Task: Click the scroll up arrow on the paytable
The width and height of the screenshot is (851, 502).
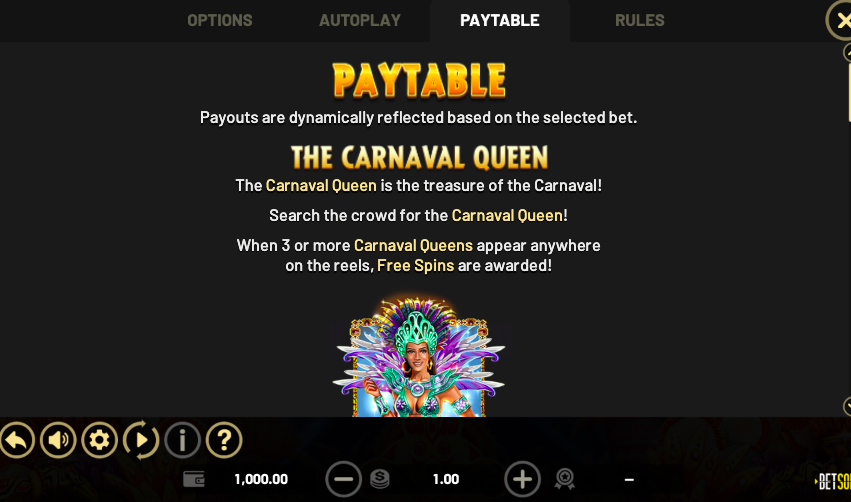Action: click(847, 53)
